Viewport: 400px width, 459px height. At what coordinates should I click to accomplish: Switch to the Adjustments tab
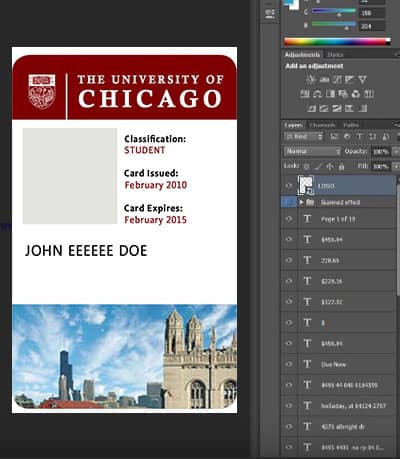click(x=302, y=54)
